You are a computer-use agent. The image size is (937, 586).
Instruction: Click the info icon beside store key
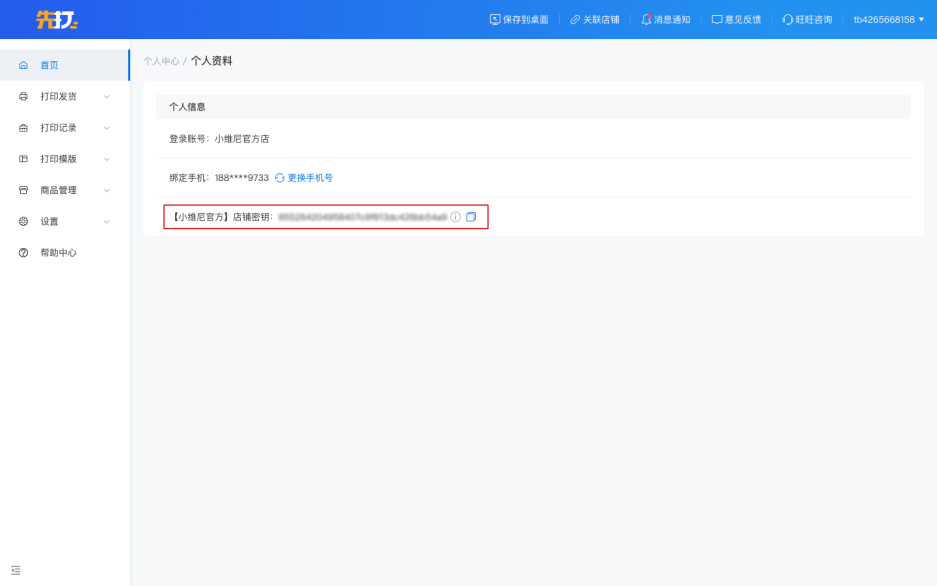456,217
